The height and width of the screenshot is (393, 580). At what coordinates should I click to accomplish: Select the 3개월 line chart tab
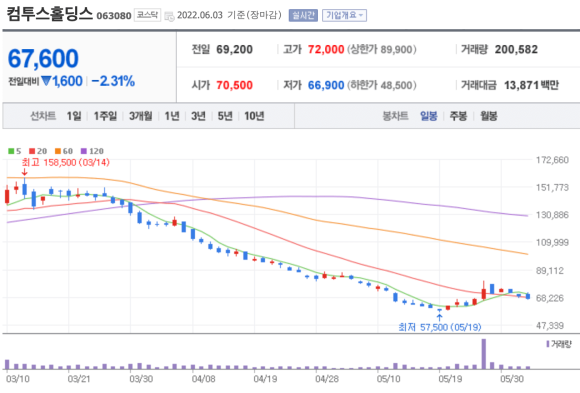click(141, 116)
